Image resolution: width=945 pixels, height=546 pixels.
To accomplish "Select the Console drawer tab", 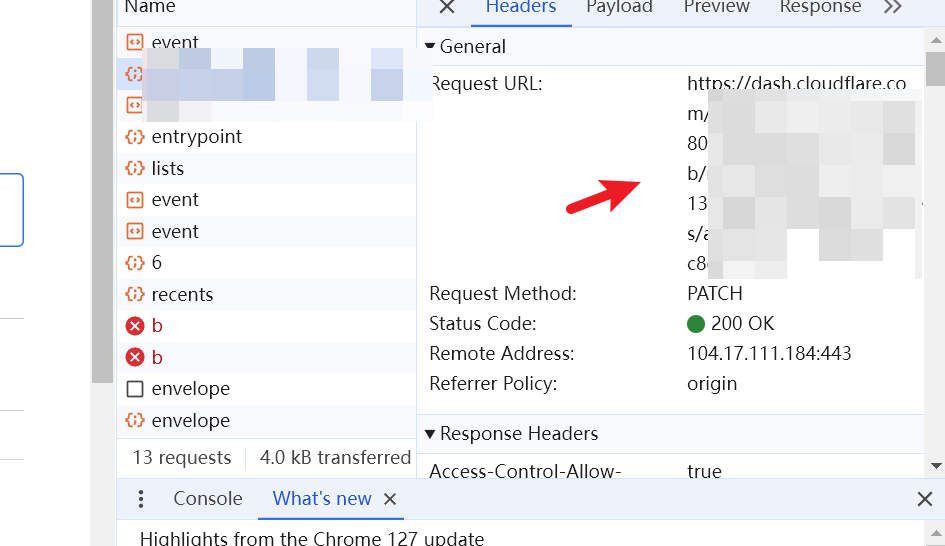I will 208,499.
